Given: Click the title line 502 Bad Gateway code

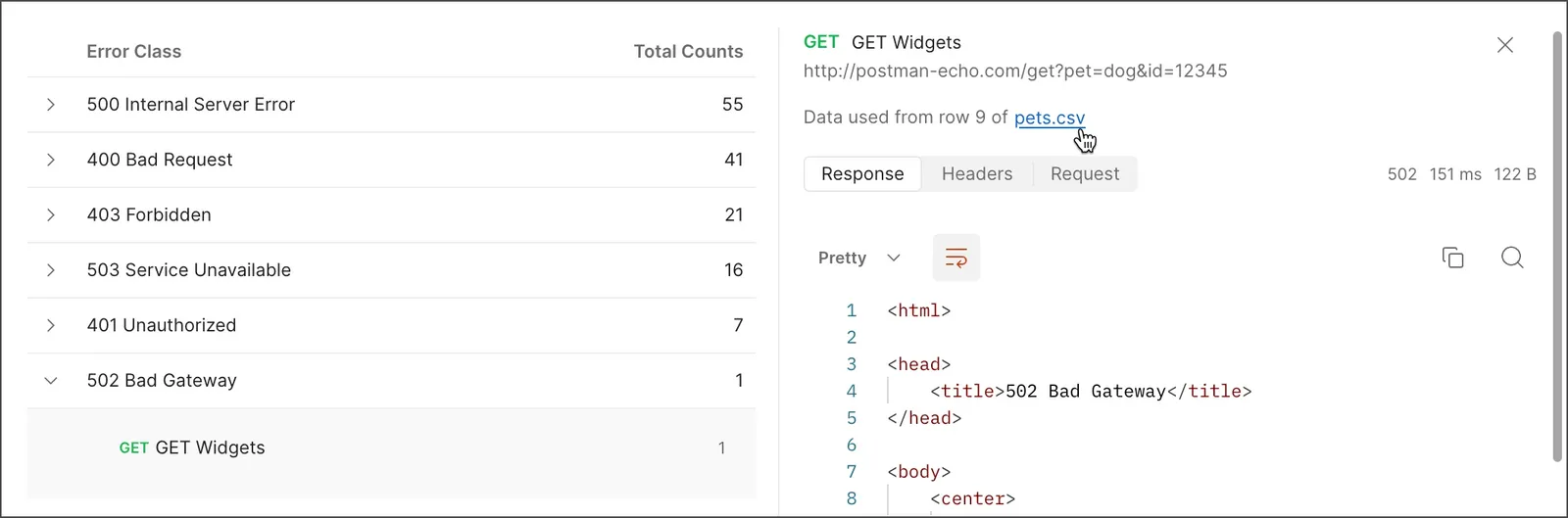Looking at the screenshot, I should [x=1091, y=392].
